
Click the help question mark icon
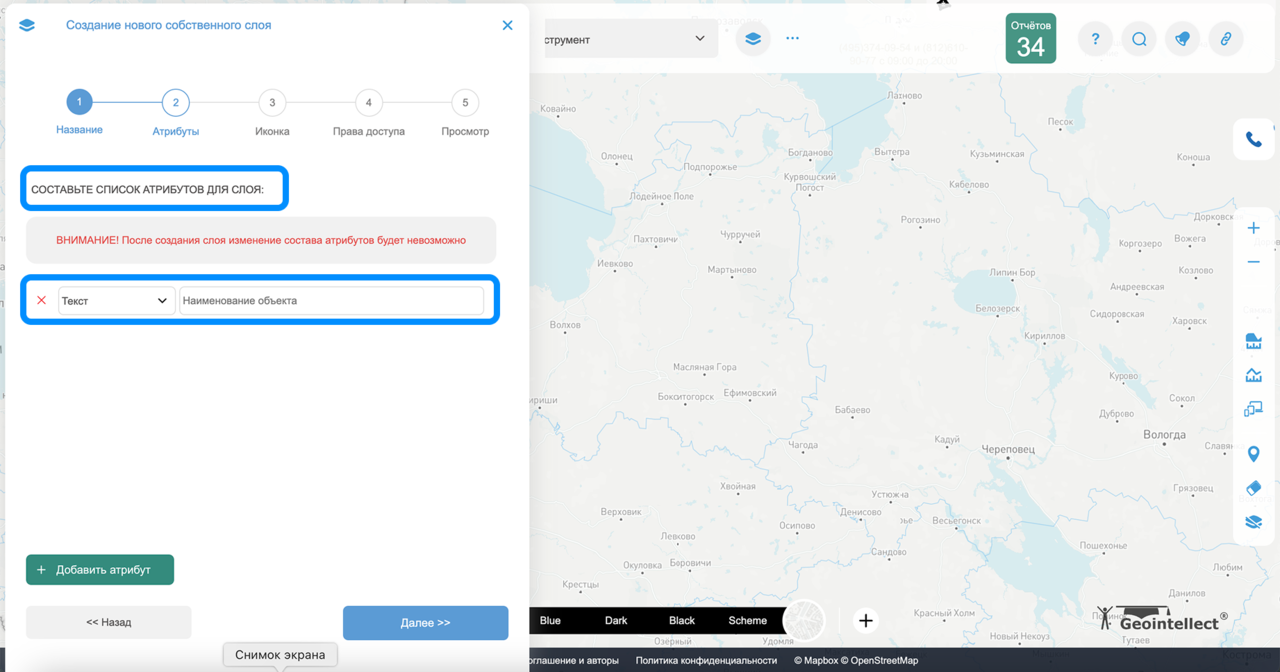[1095, 38]
